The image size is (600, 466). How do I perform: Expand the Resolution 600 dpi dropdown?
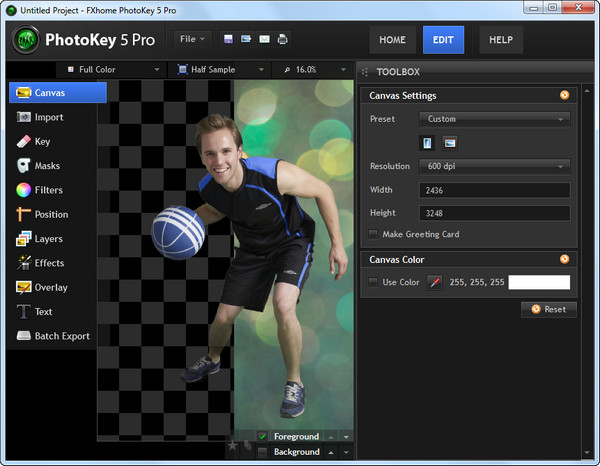point(495,166)
